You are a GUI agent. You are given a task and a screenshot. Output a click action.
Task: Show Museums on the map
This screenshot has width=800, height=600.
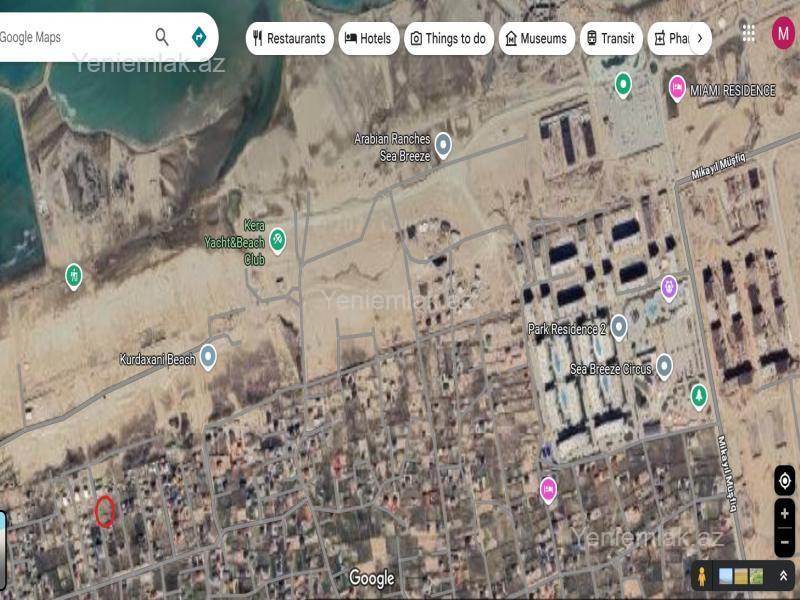(536, 38)
